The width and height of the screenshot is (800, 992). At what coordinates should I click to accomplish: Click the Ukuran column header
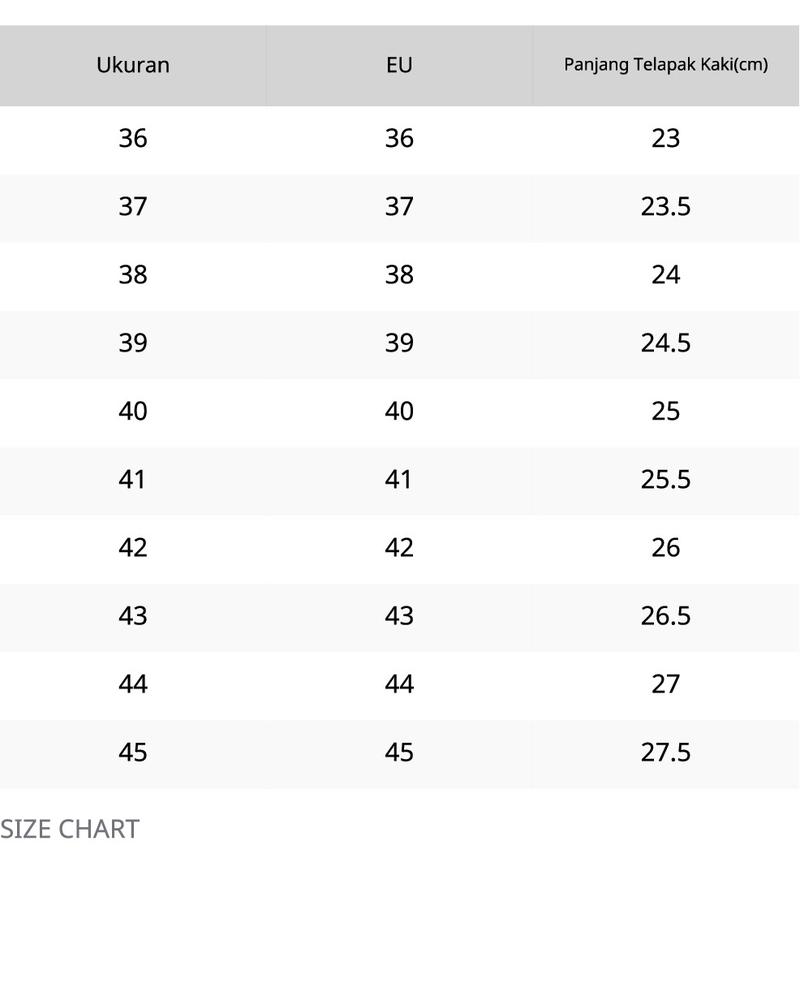[x=133, y=65]
